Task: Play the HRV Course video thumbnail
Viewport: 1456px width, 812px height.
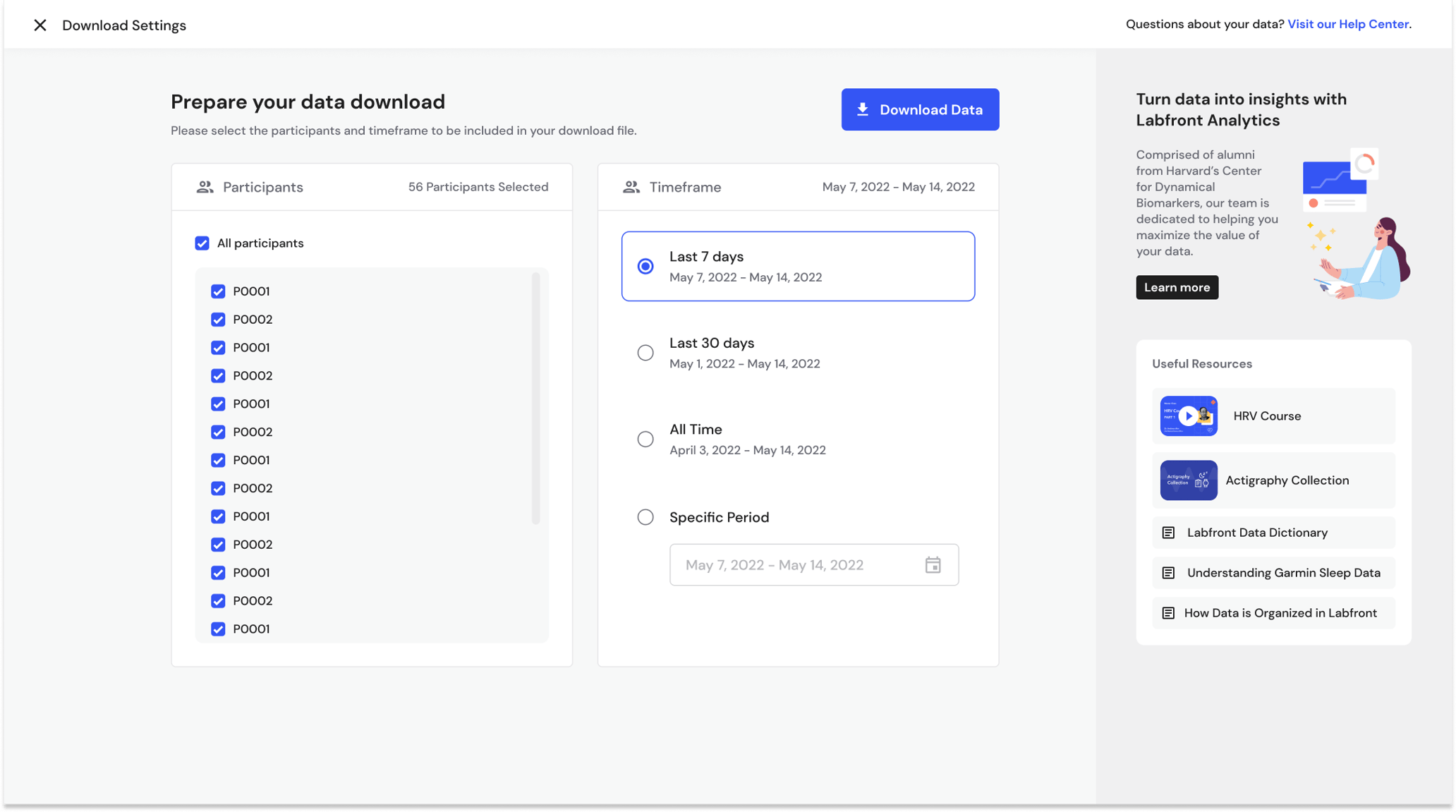Action: [1188, 416]
